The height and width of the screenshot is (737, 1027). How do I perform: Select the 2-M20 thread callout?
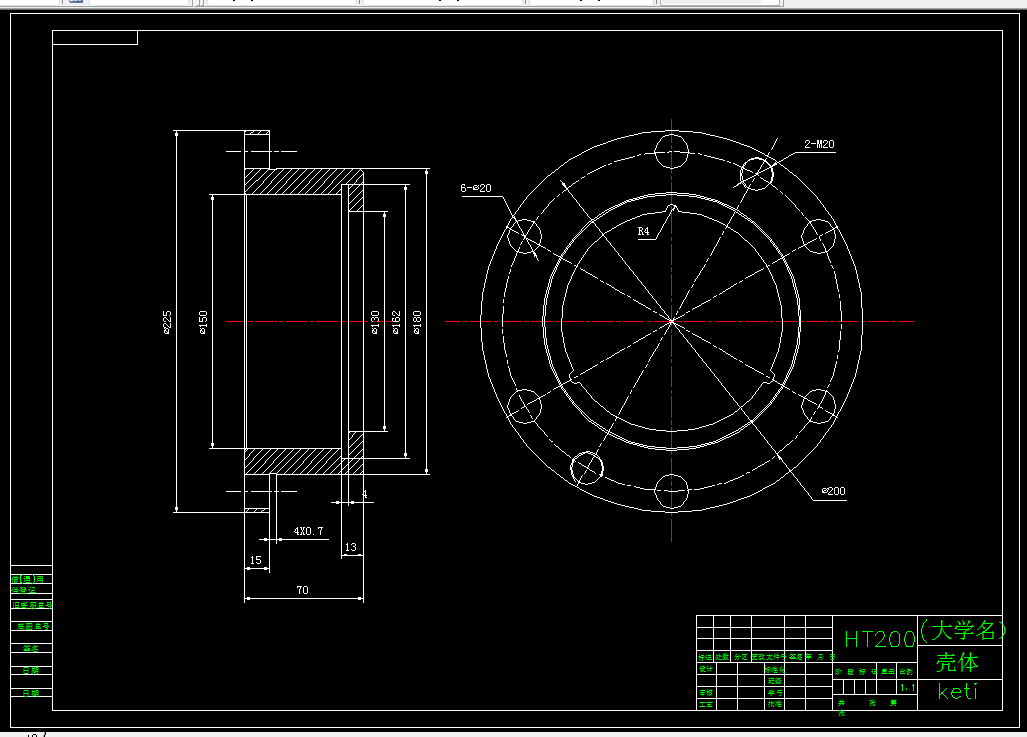click(x=819, y=144)
